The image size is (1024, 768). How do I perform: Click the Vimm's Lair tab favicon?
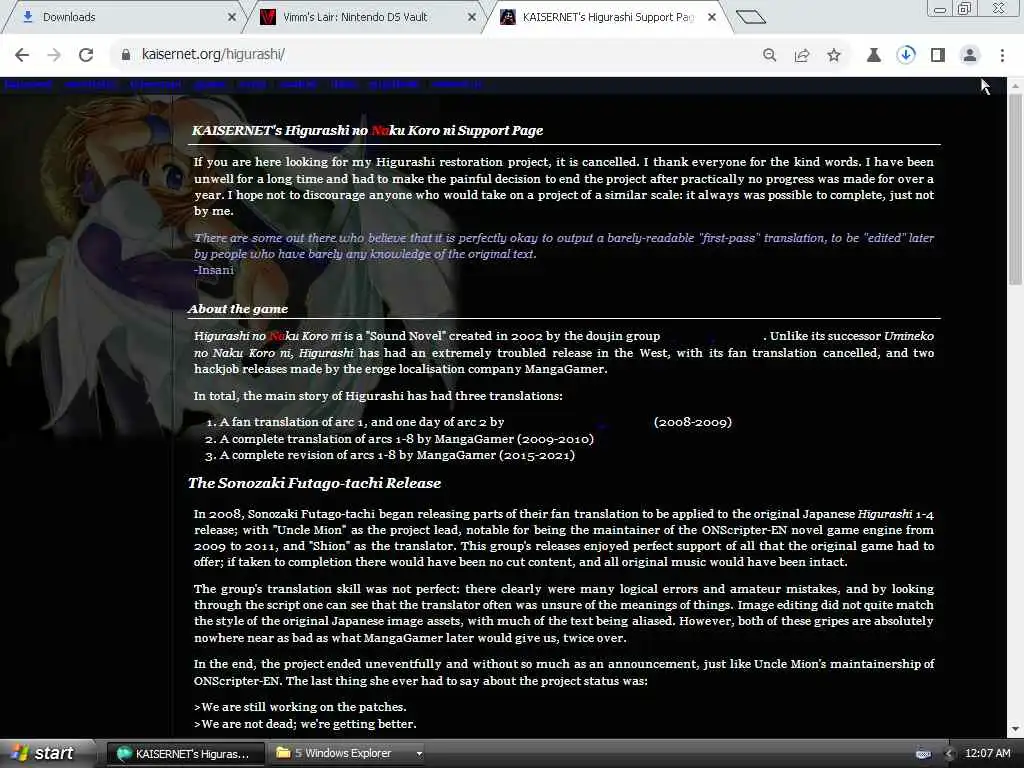click(268, 17)
